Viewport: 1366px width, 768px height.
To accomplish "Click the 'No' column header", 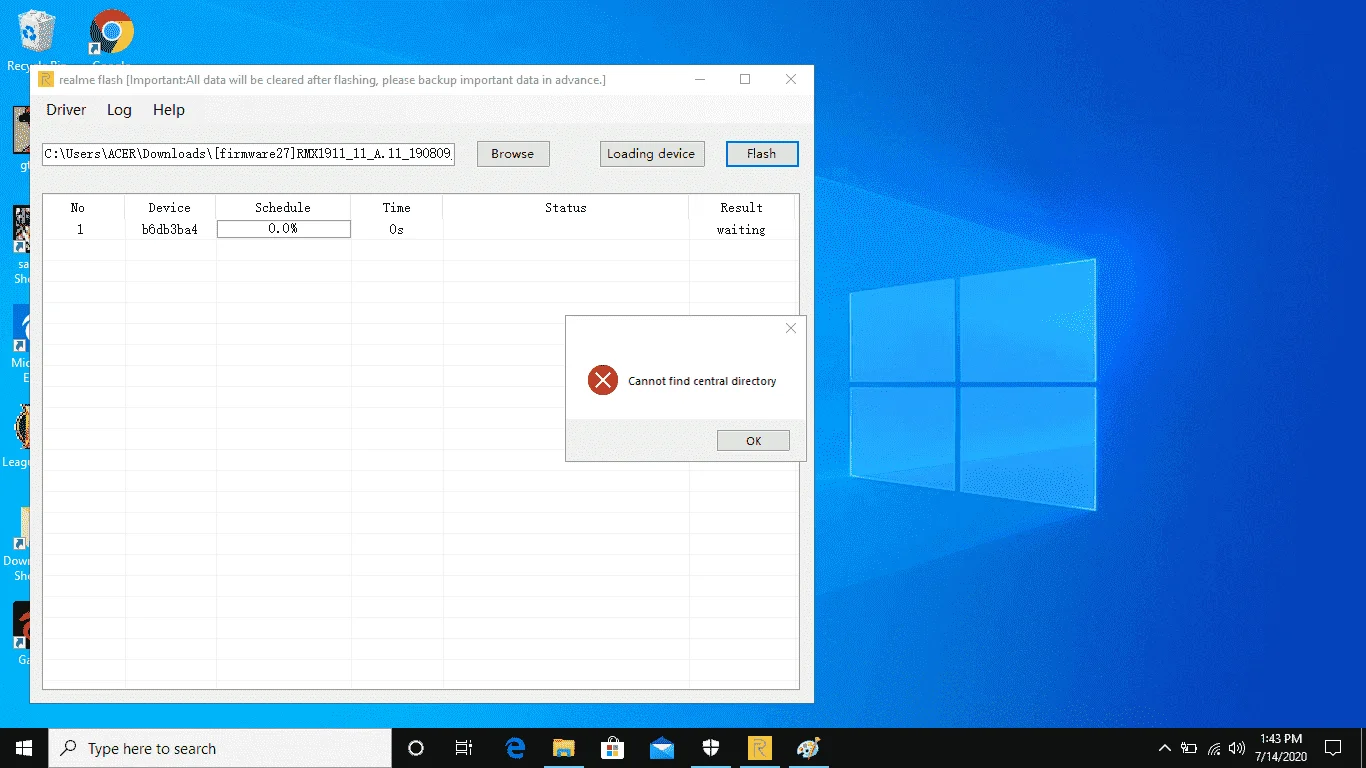I will [x=78, y=208].
